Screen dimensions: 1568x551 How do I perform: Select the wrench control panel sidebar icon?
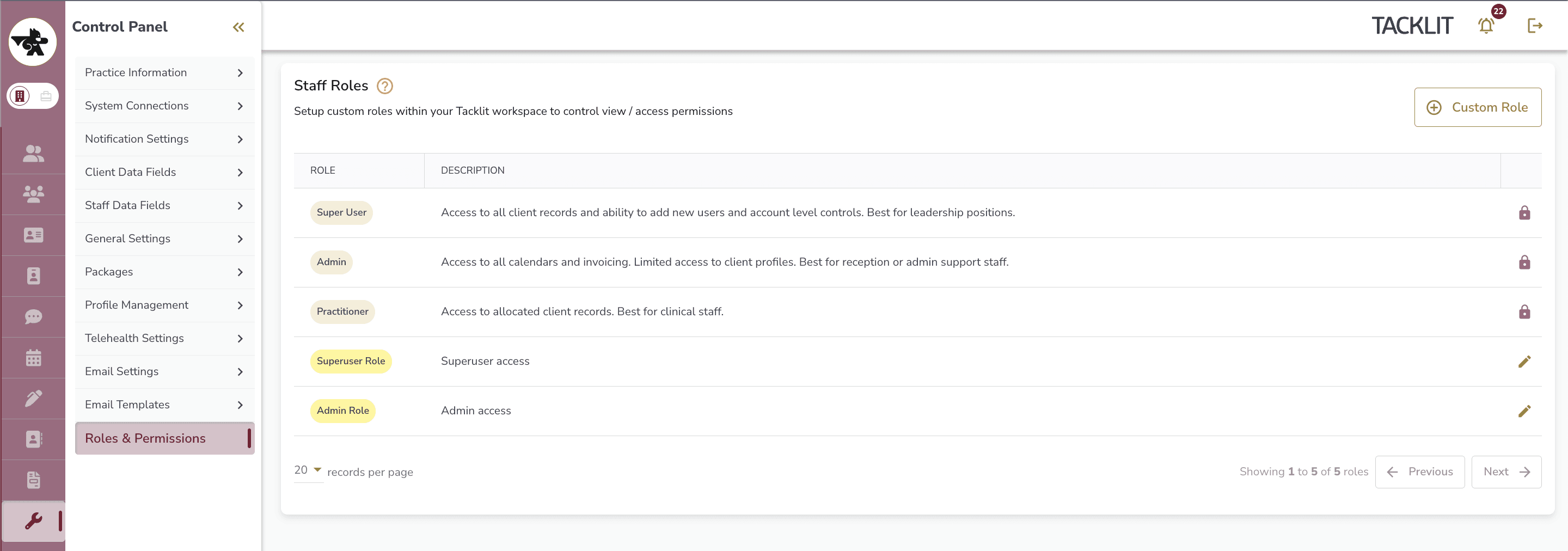click(x=33, y=521)
